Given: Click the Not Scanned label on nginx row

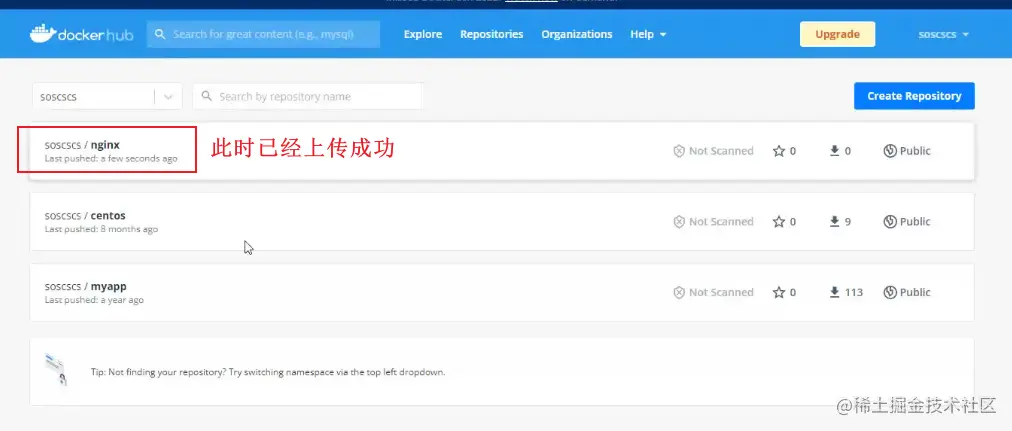Looking at the screenshot, I should 721,151.
